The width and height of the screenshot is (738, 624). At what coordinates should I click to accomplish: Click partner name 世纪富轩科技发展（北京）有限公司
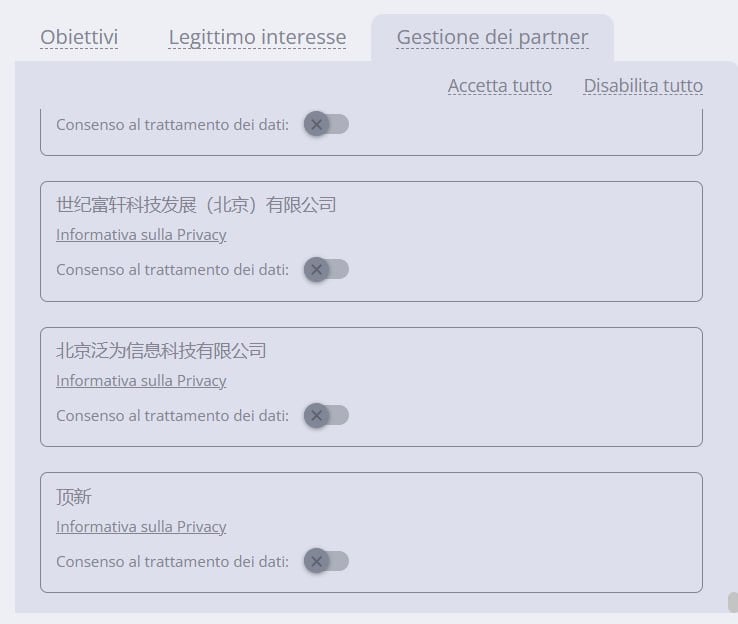point(196,205)
